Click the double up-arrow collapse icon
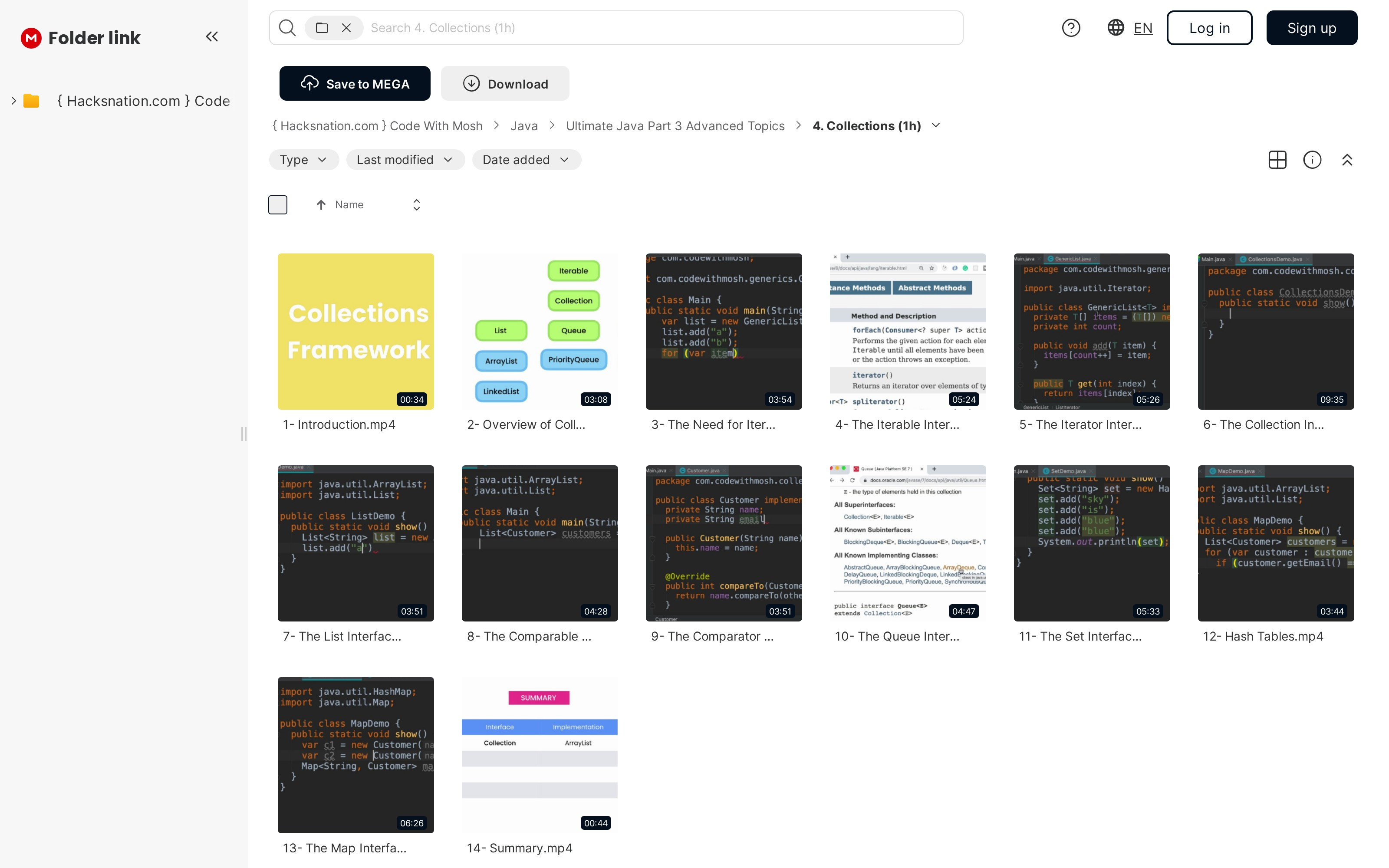1389x868 pixels. tap(1347, 160)
